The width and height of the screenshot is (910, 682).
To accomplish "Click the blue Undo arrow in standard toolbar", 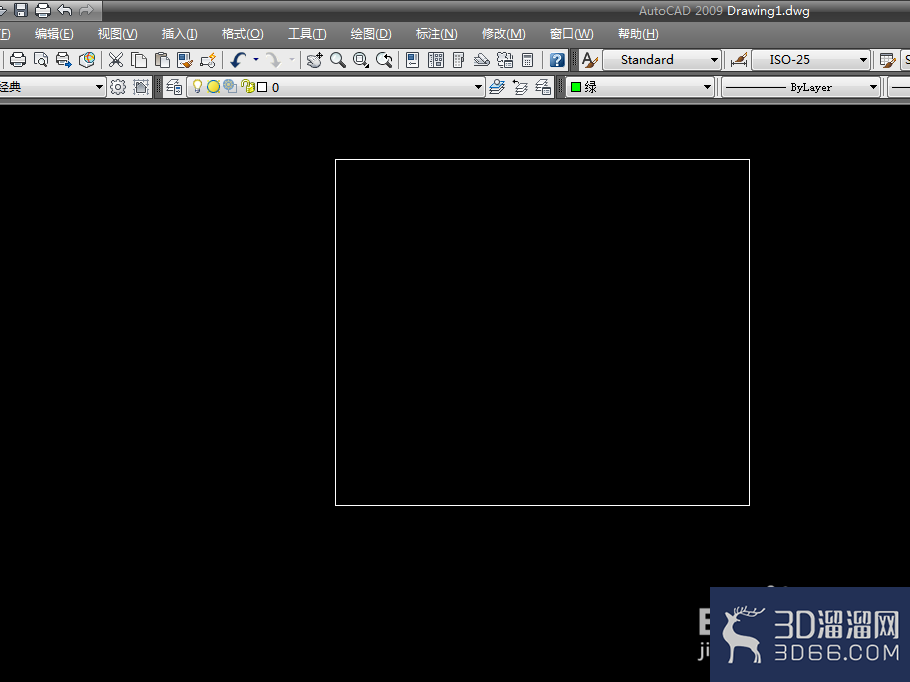I will tap(238, 60).
